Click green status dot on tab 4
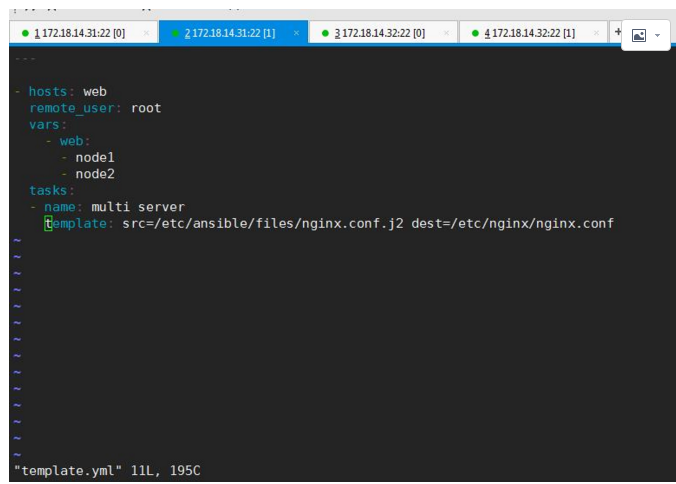Screen dimensions: 676x484 475,33
